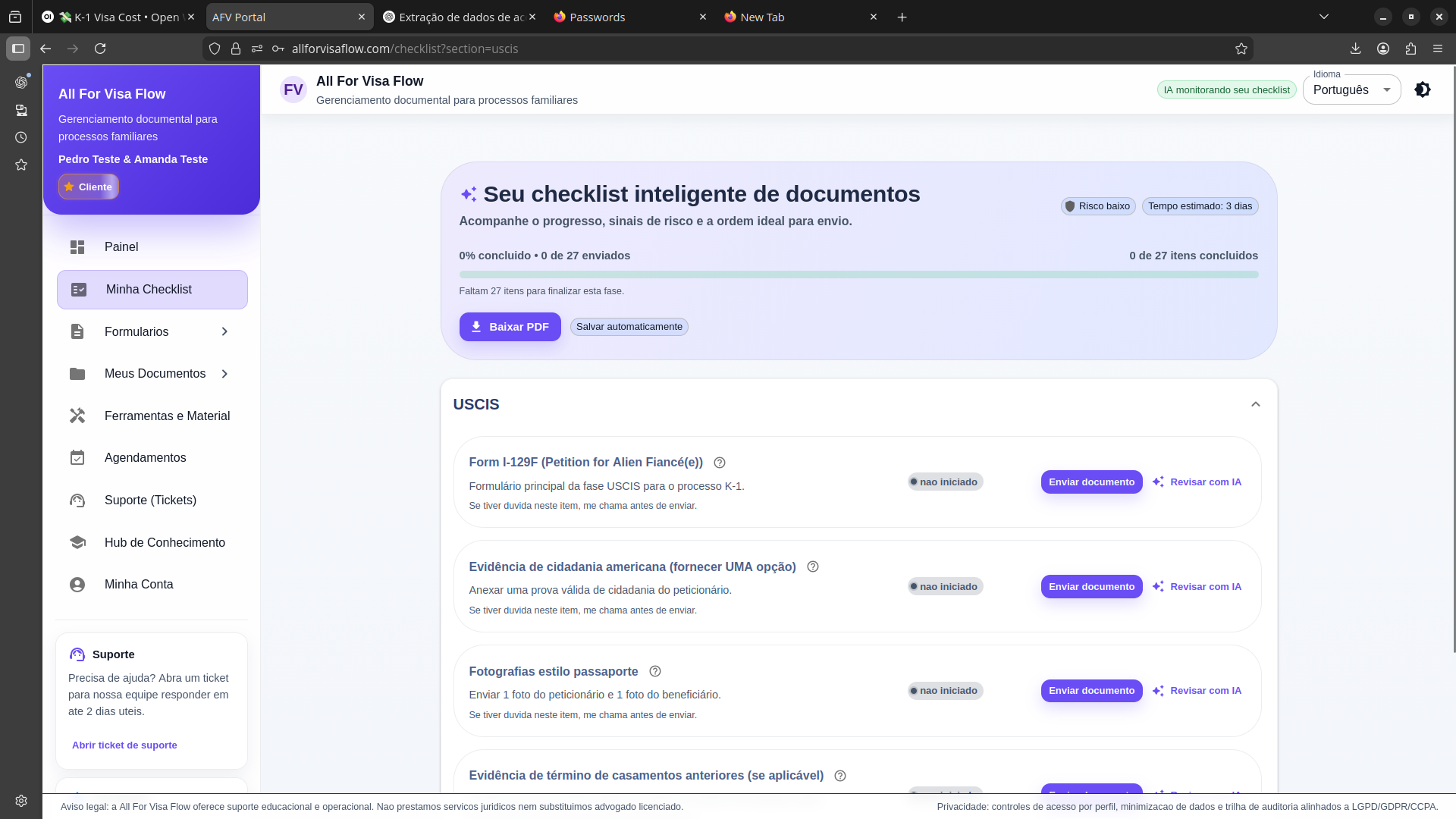
Task: Collapse the USCIS section chevron
Action: pos(1255,404)
